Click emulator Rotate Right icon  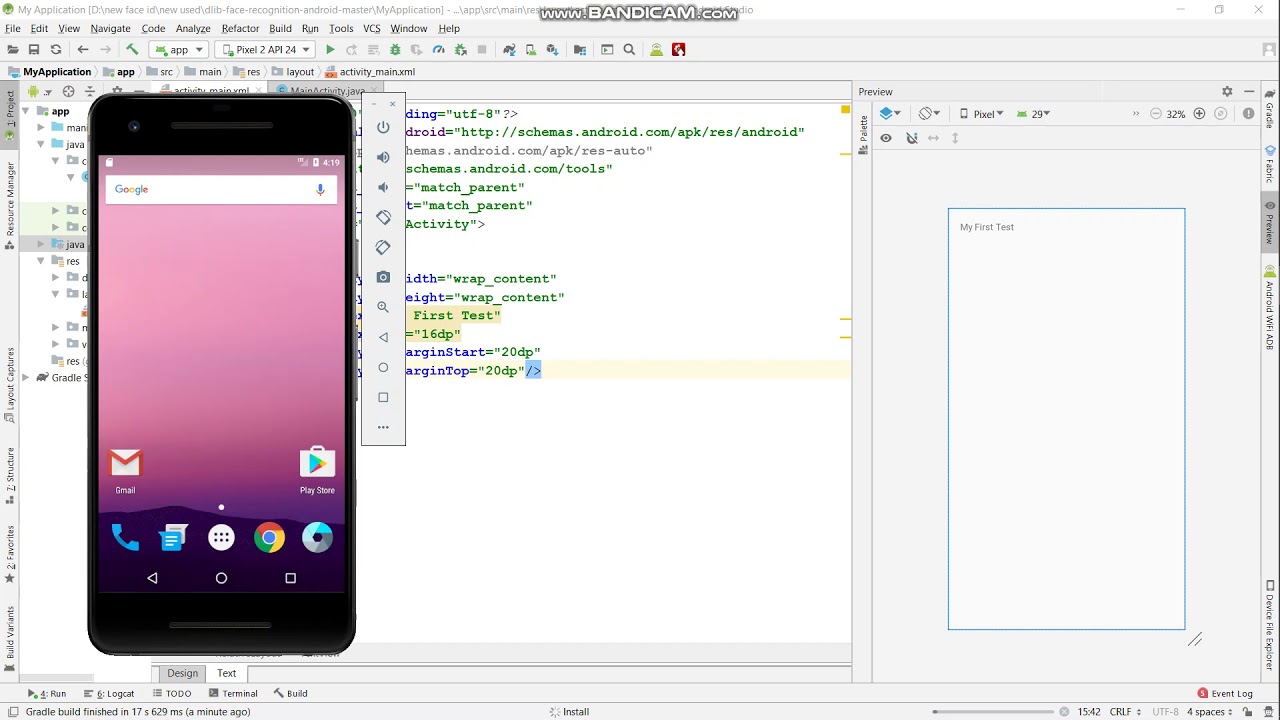pyautogui.click(x=383, y=247)
